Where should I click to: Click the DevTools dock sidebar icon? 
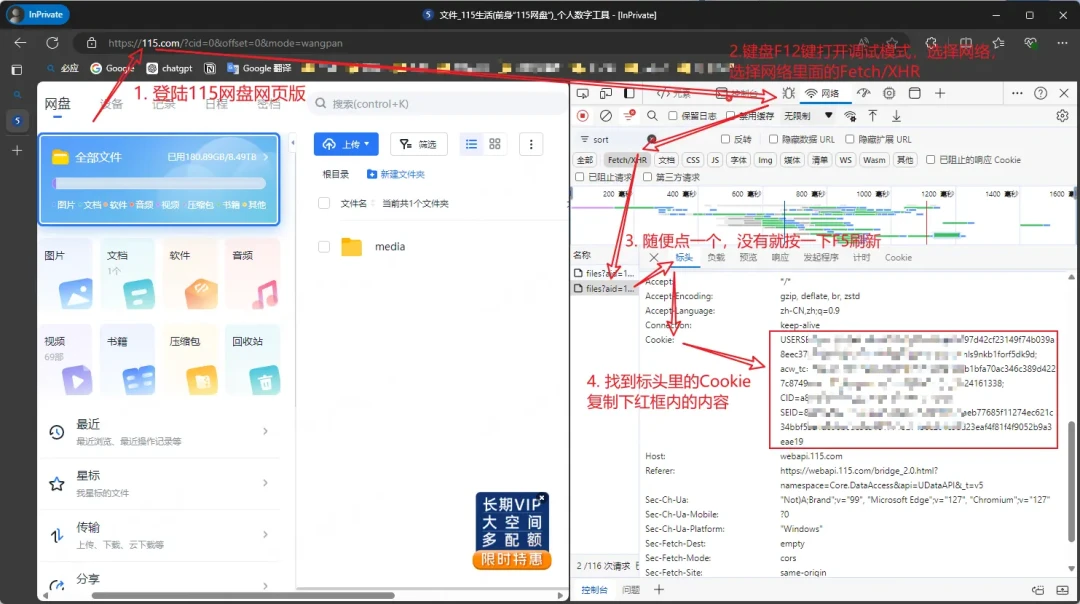pyautogui.click(x=629, y=93)
